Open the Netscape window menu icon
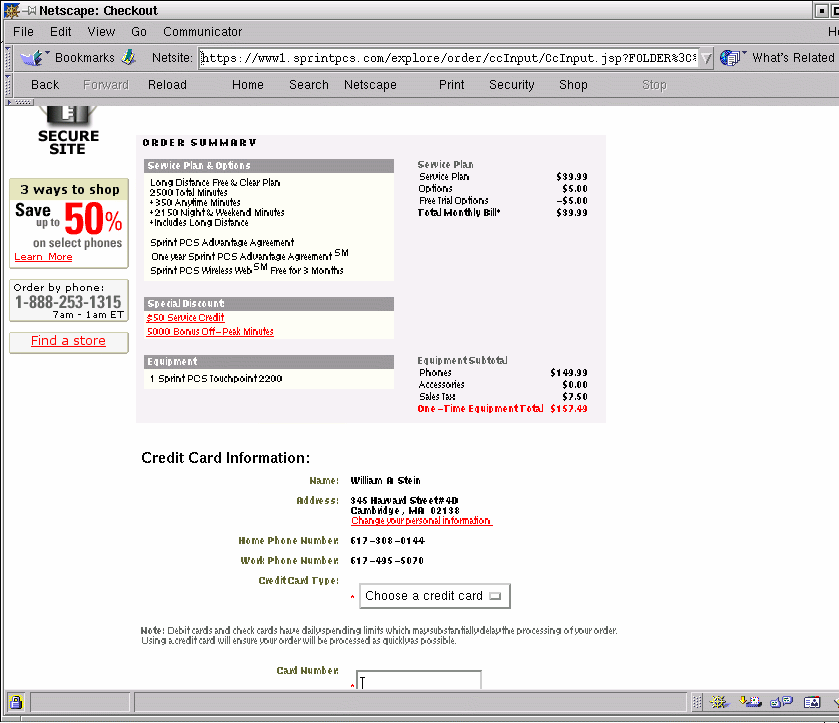Viewport: 839px width, 723px height. click(11, 10)
